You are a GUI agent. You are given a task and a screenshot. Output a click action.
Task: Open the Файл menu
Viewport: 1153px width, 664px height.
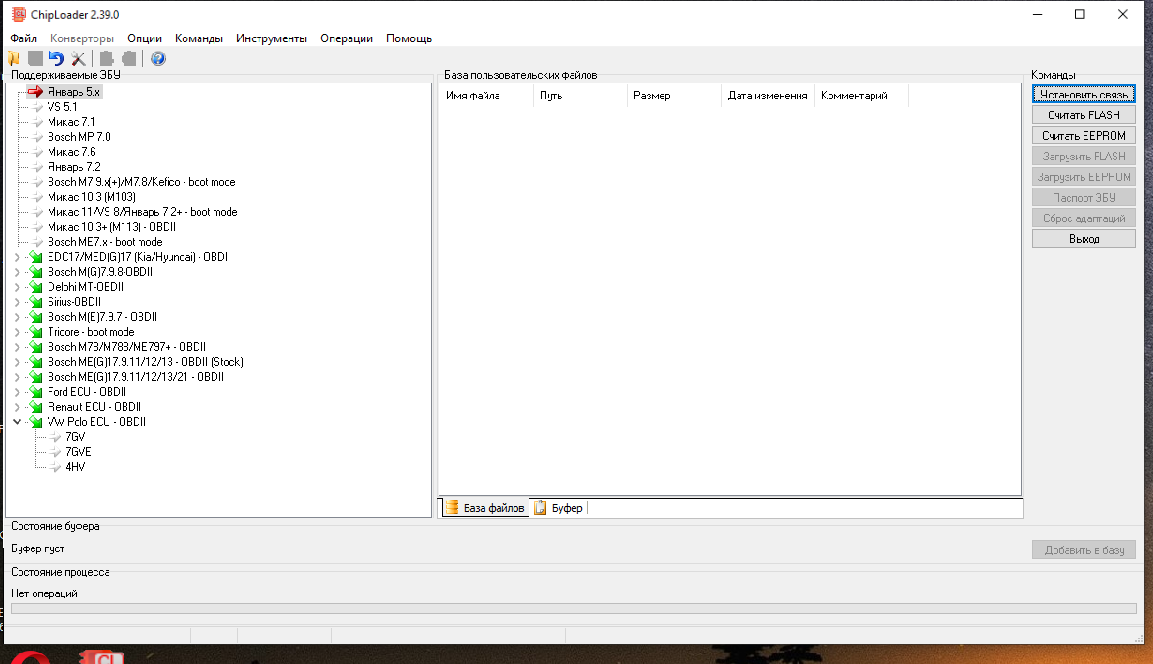(x=23, y=38)
